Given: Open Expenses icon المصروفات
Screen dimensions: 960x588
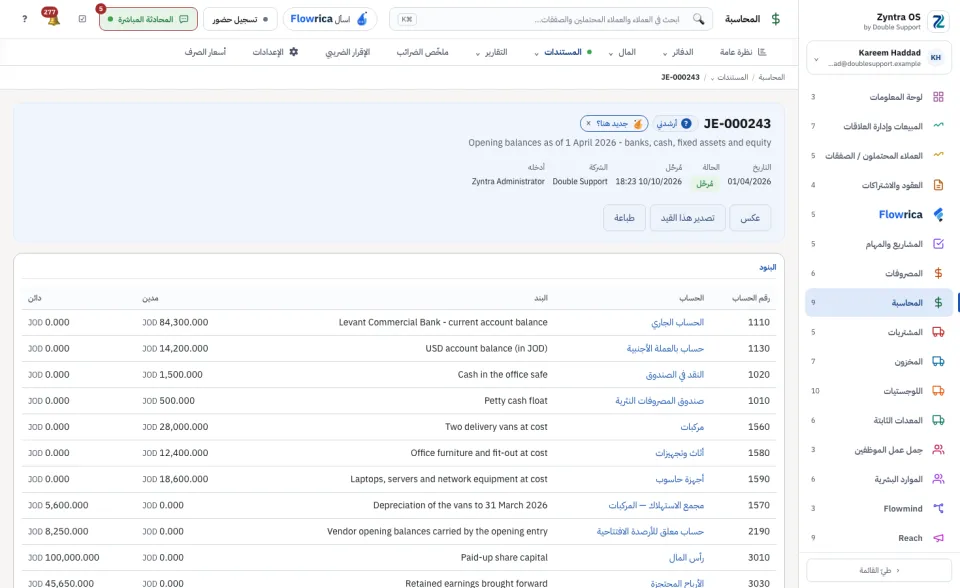Looking at the screenshot, I should point(938,273).
